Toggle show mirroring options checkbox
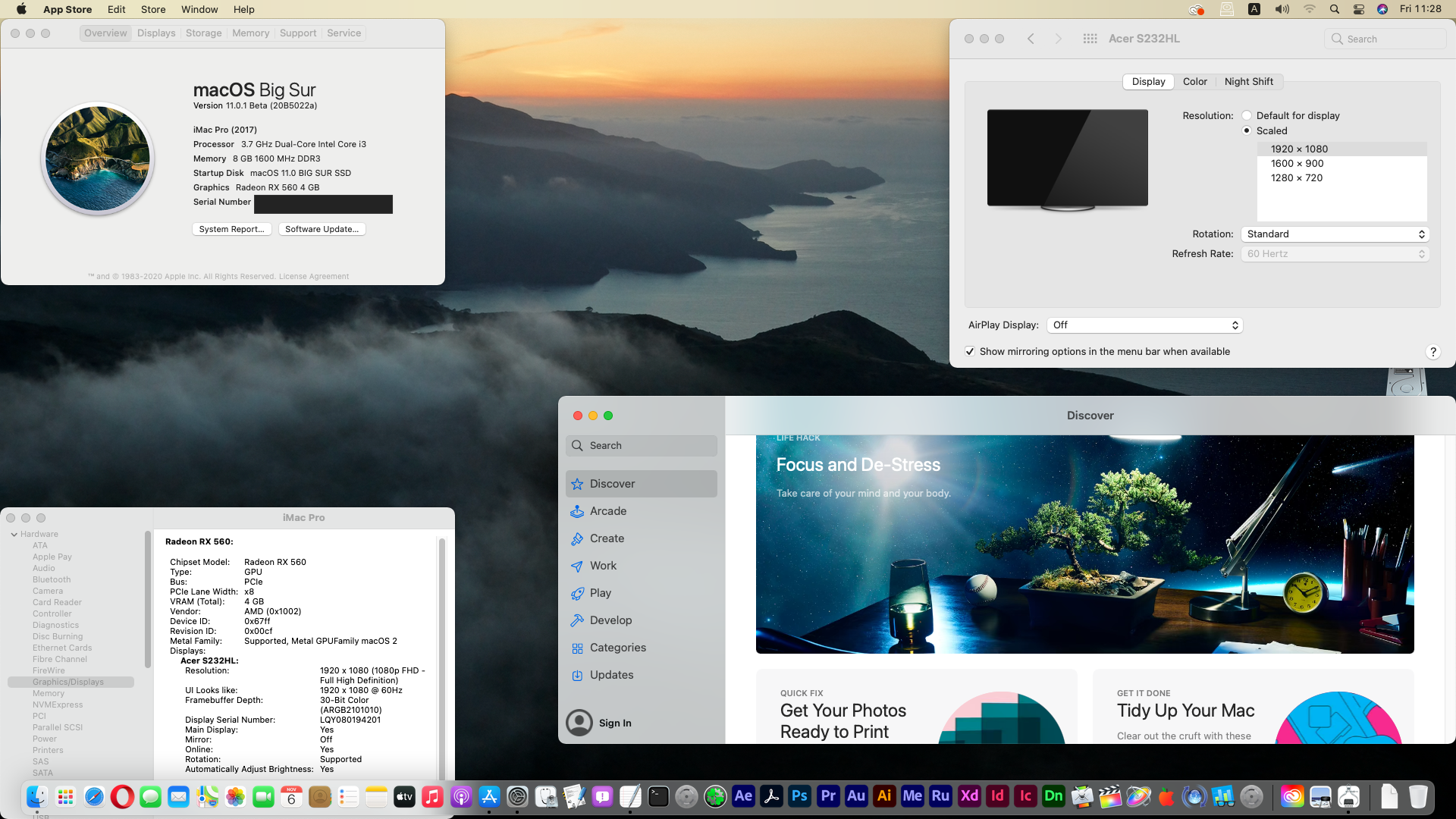Viewport: 1456px width, 819px height. point(970,351)
